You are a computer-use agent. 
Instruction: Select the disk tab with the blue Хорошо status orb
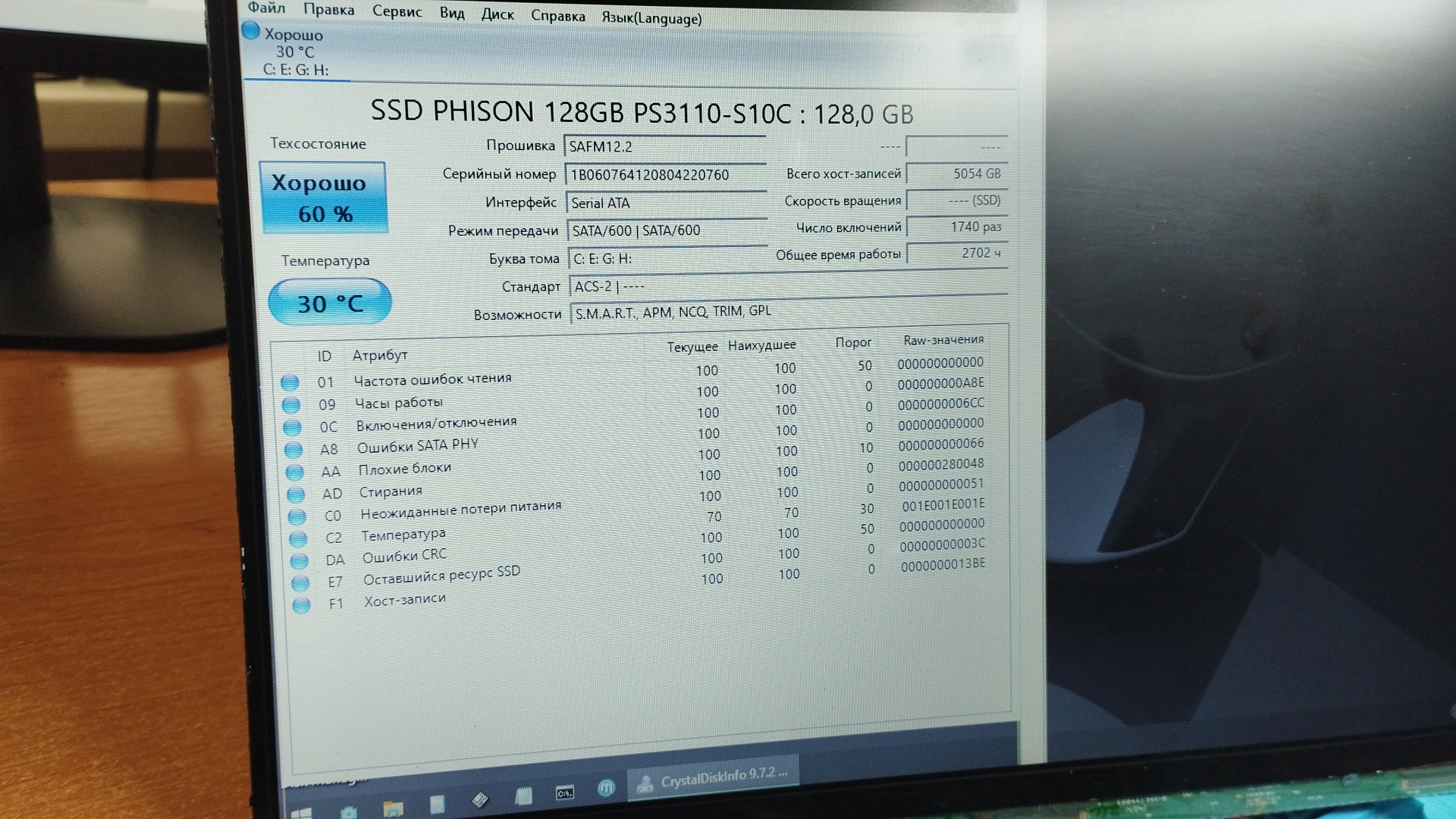pos(294,52)
